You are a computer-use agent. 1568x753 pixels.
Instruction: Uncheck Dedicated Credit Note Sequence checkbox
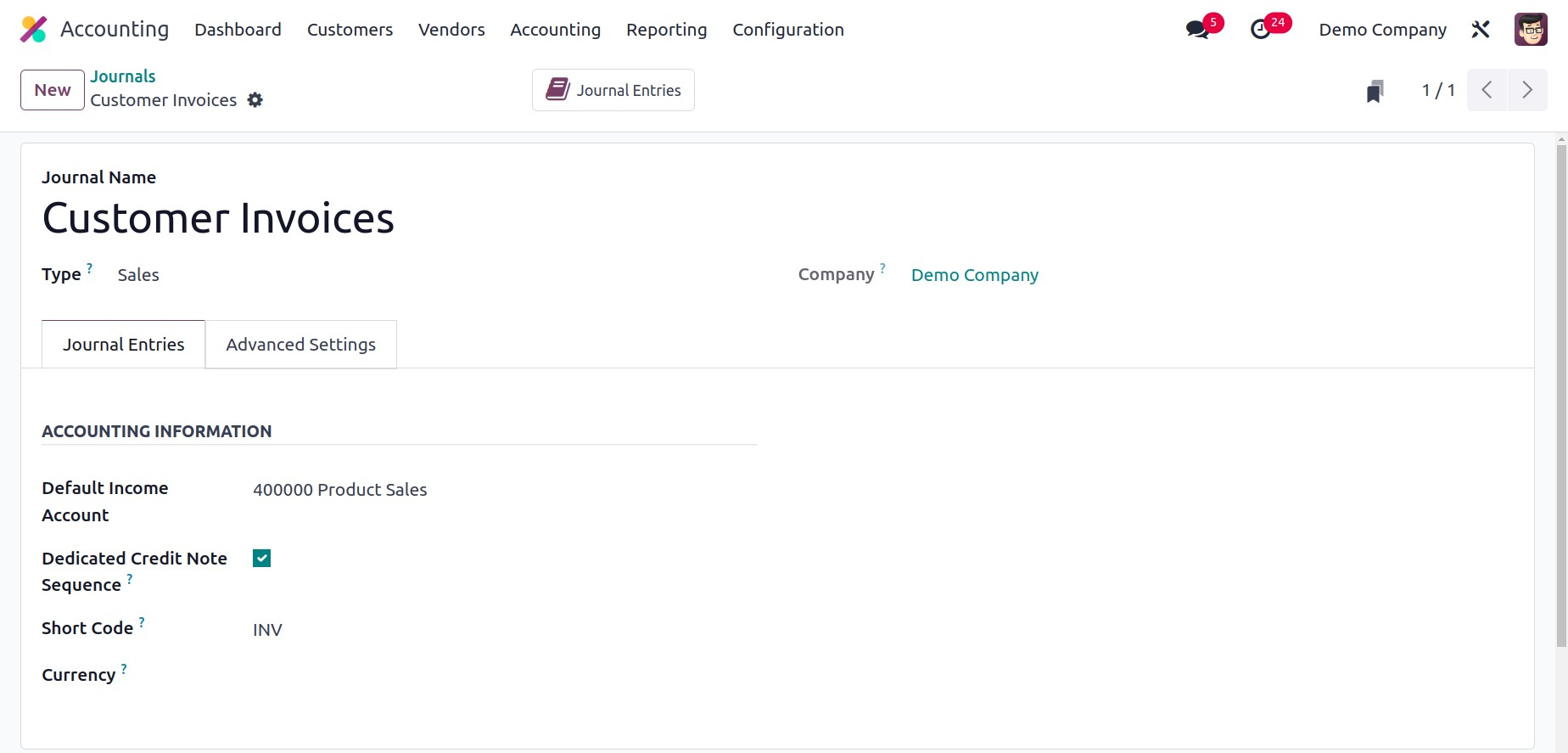pyautogui.click(x=261, y=559)
